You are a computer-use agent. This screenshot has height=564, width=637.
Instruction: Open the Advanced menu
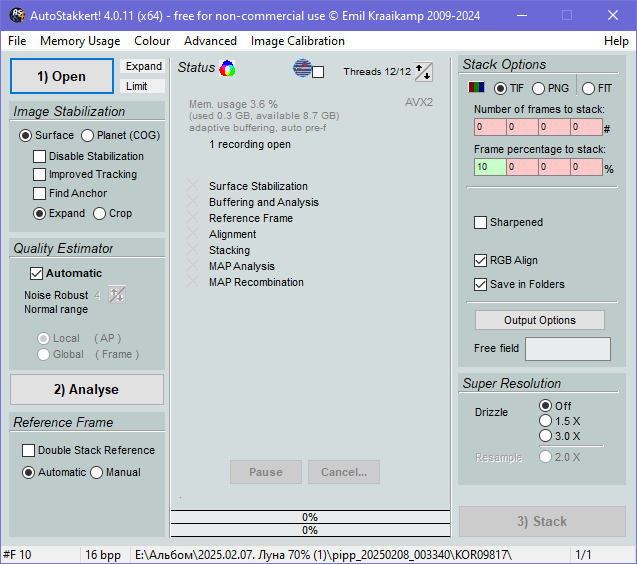[x=210, y=41]
